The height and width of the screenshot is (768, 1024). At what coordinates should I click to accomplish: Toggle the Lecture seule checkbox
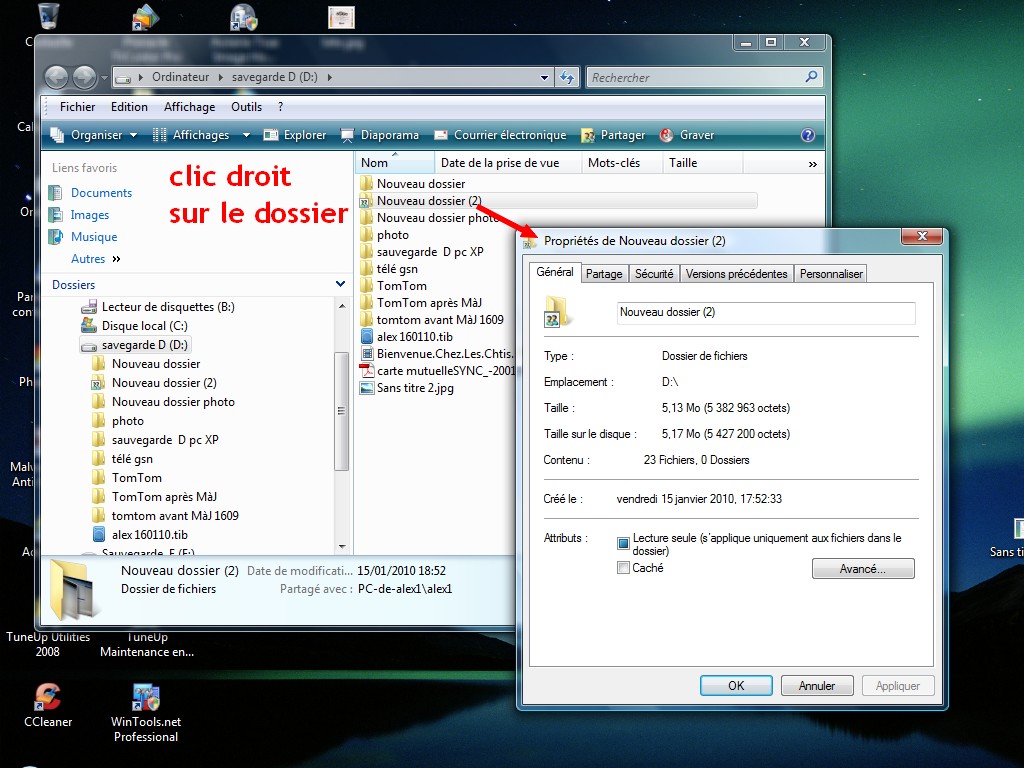coord(623,543)
